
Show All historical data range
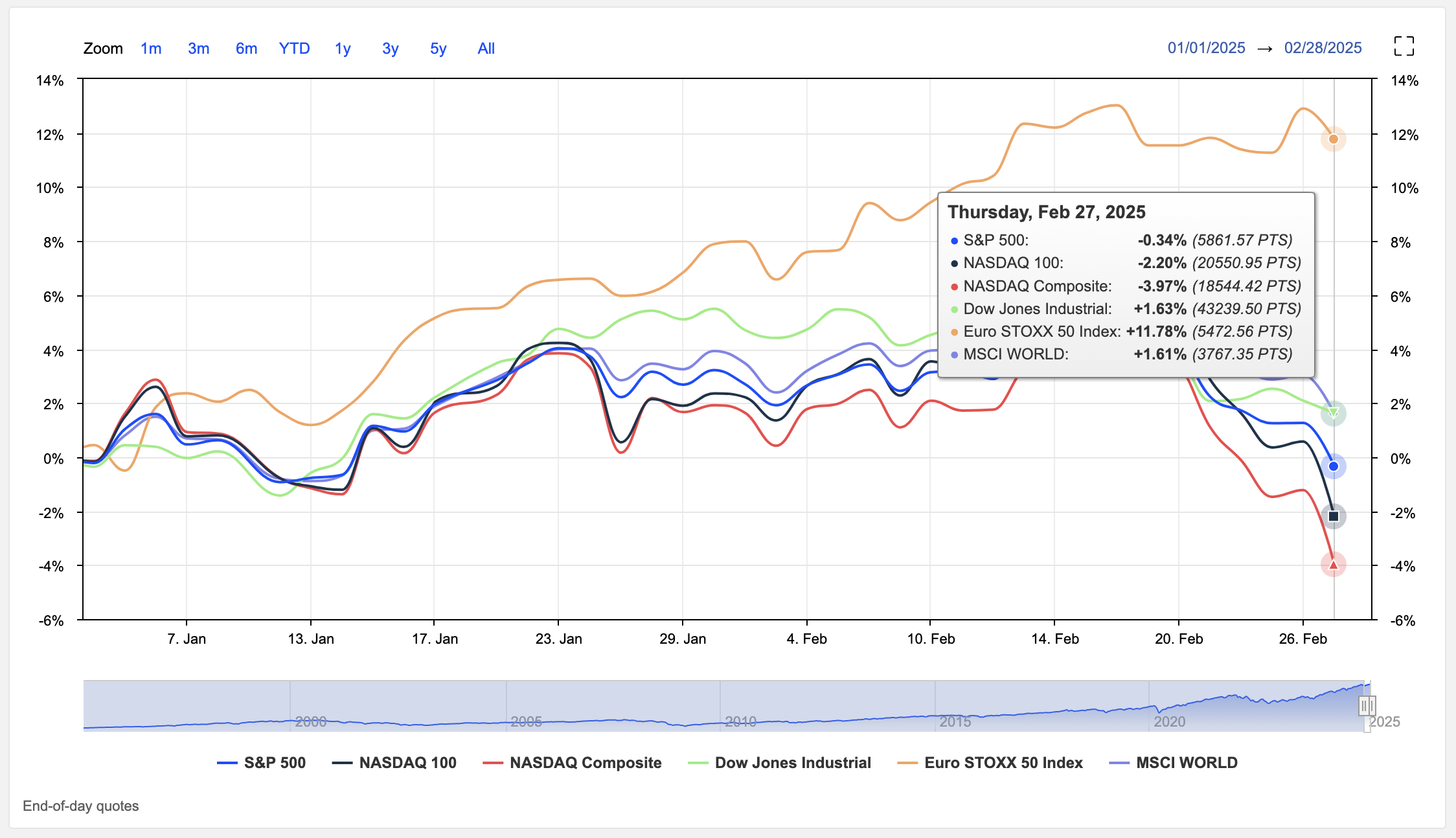point(486,49)
